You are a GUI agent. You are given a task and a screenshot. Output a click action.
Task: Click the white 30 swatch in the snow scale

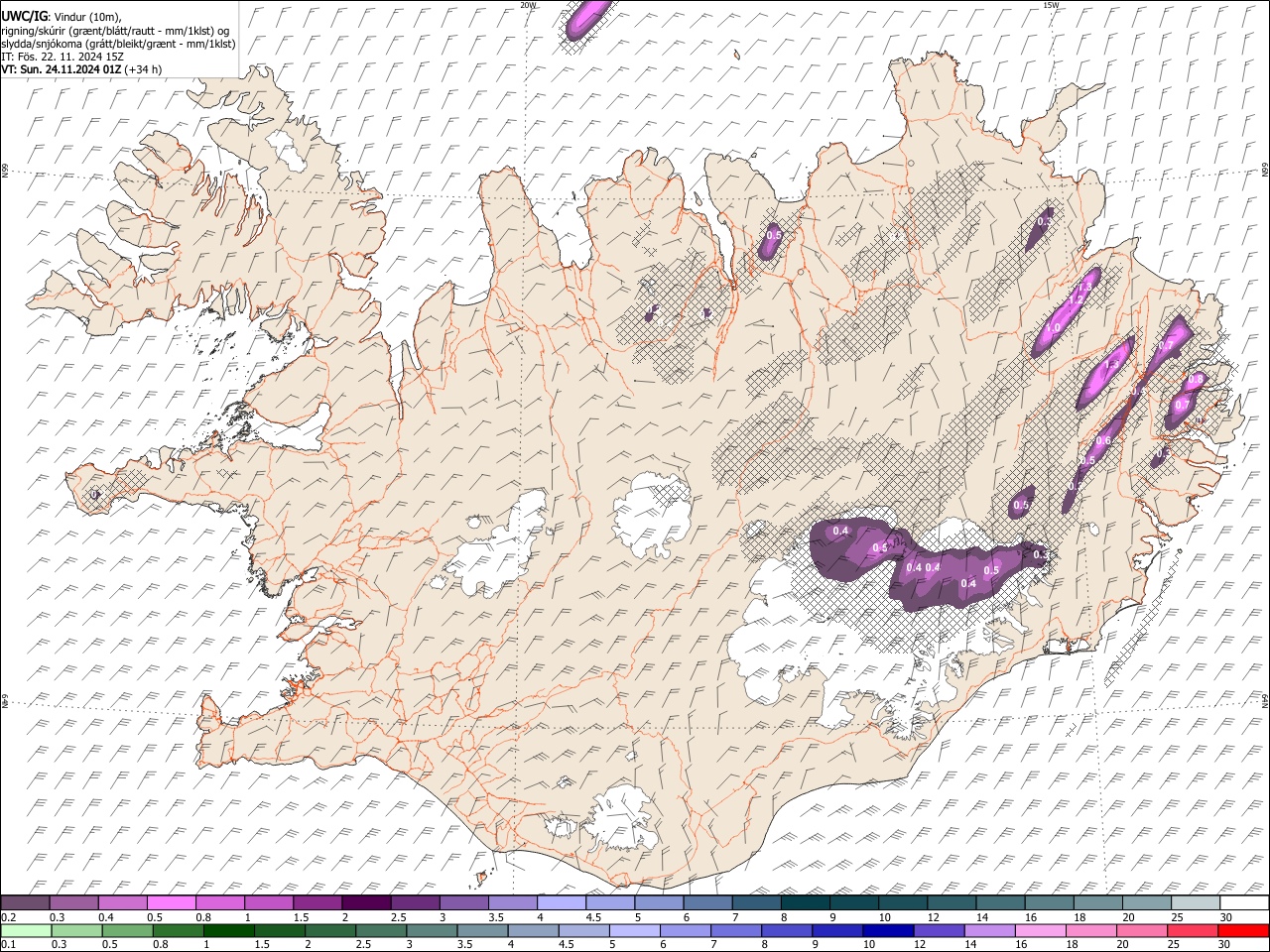(x=1244, y=902)
